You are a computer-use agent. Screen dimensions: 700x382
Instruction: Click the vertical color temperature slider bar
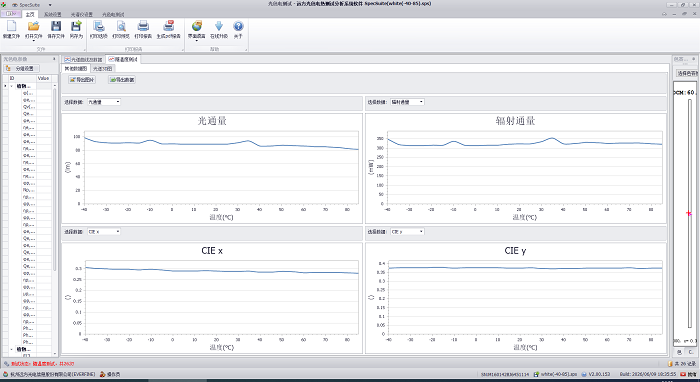(689, 219)
